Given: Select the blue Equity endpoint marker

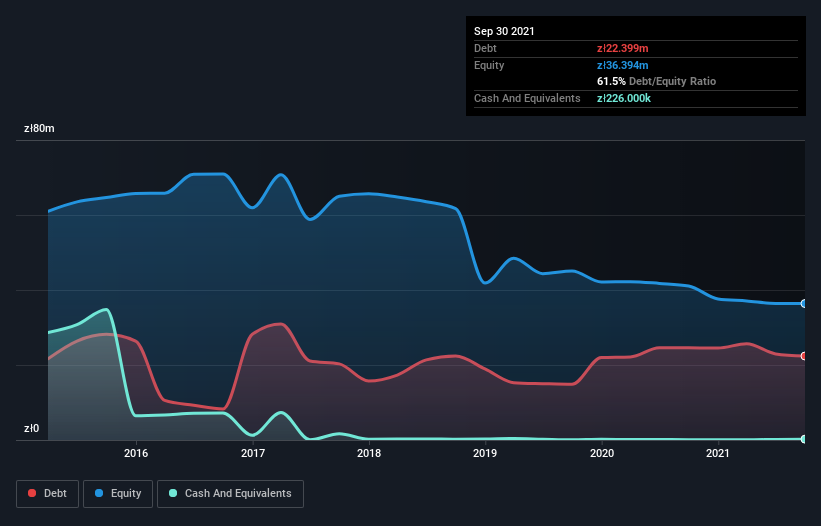Looking at the screenshot, I should [x=804, y=304].
